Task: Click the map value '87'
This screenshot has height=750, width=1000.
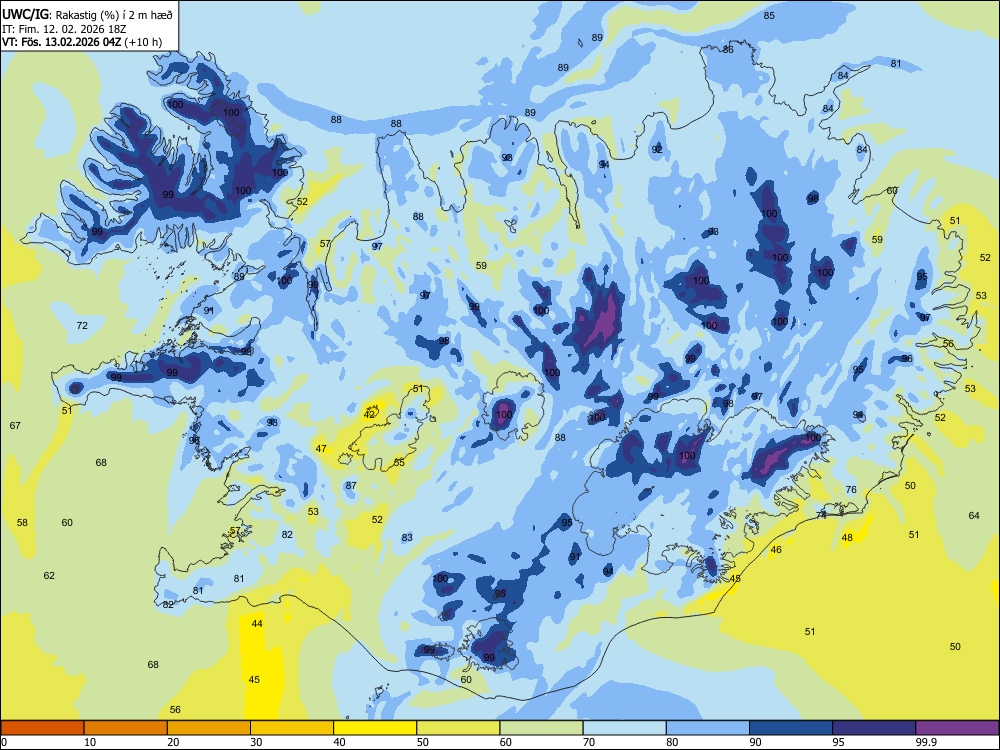Action: click(x=351, y=485)
